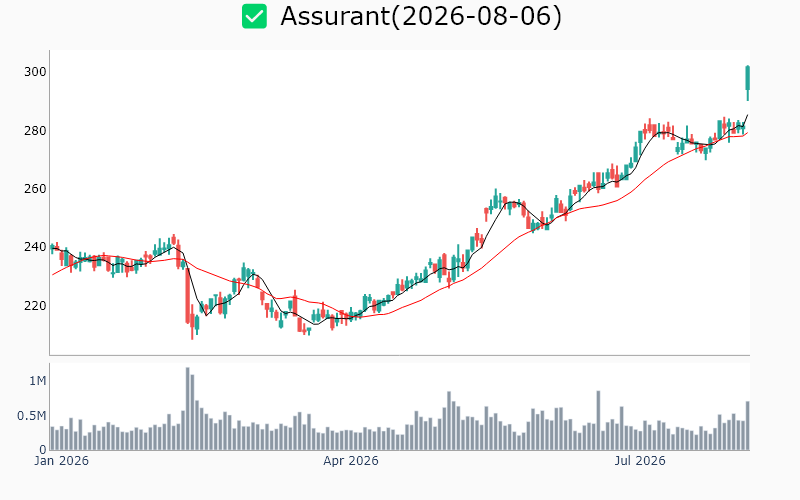Click the tallest volume bar in February

[188, 409]
